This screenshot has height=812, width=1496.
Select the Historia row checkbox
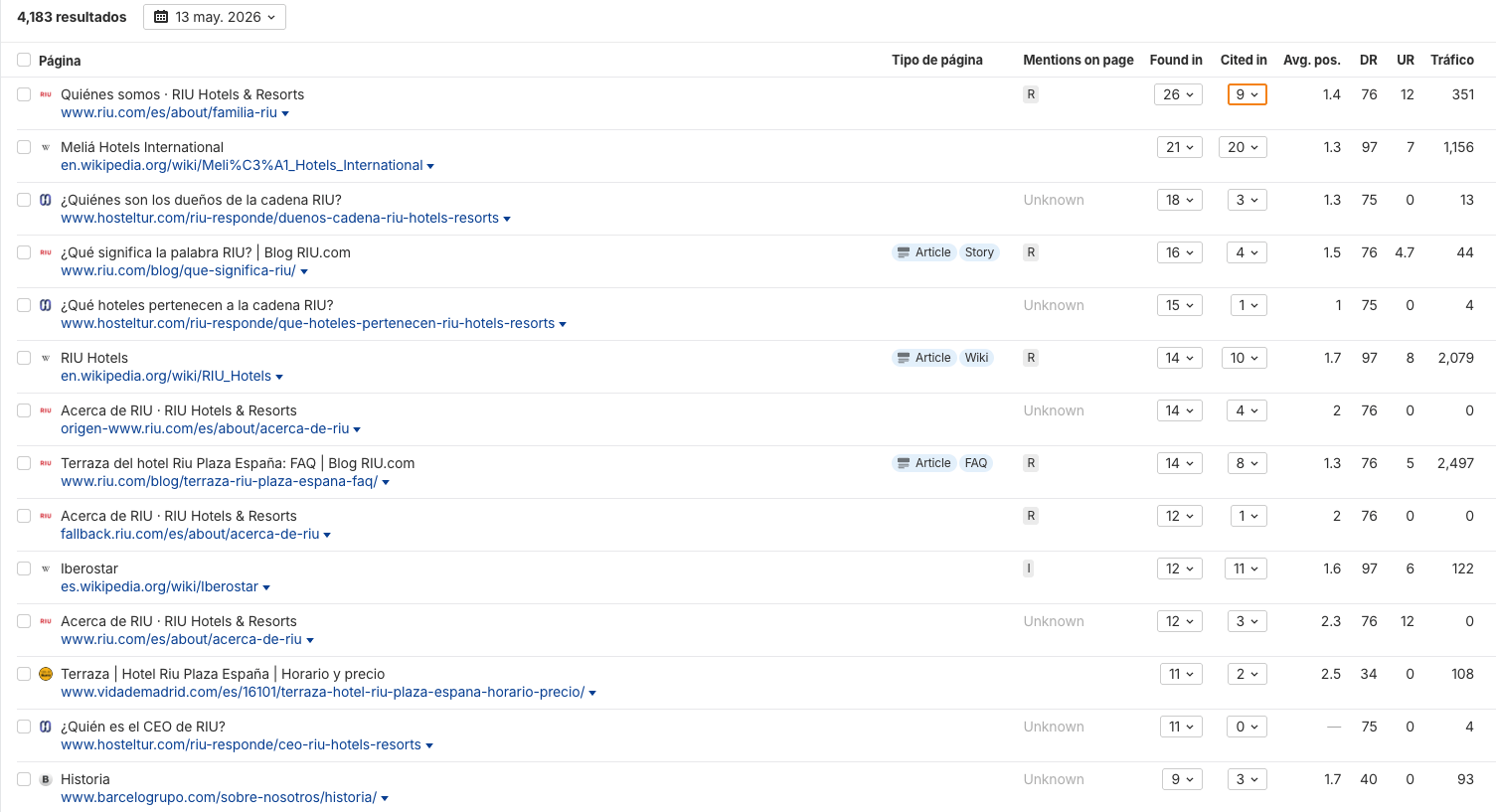(x=24, y=779)
